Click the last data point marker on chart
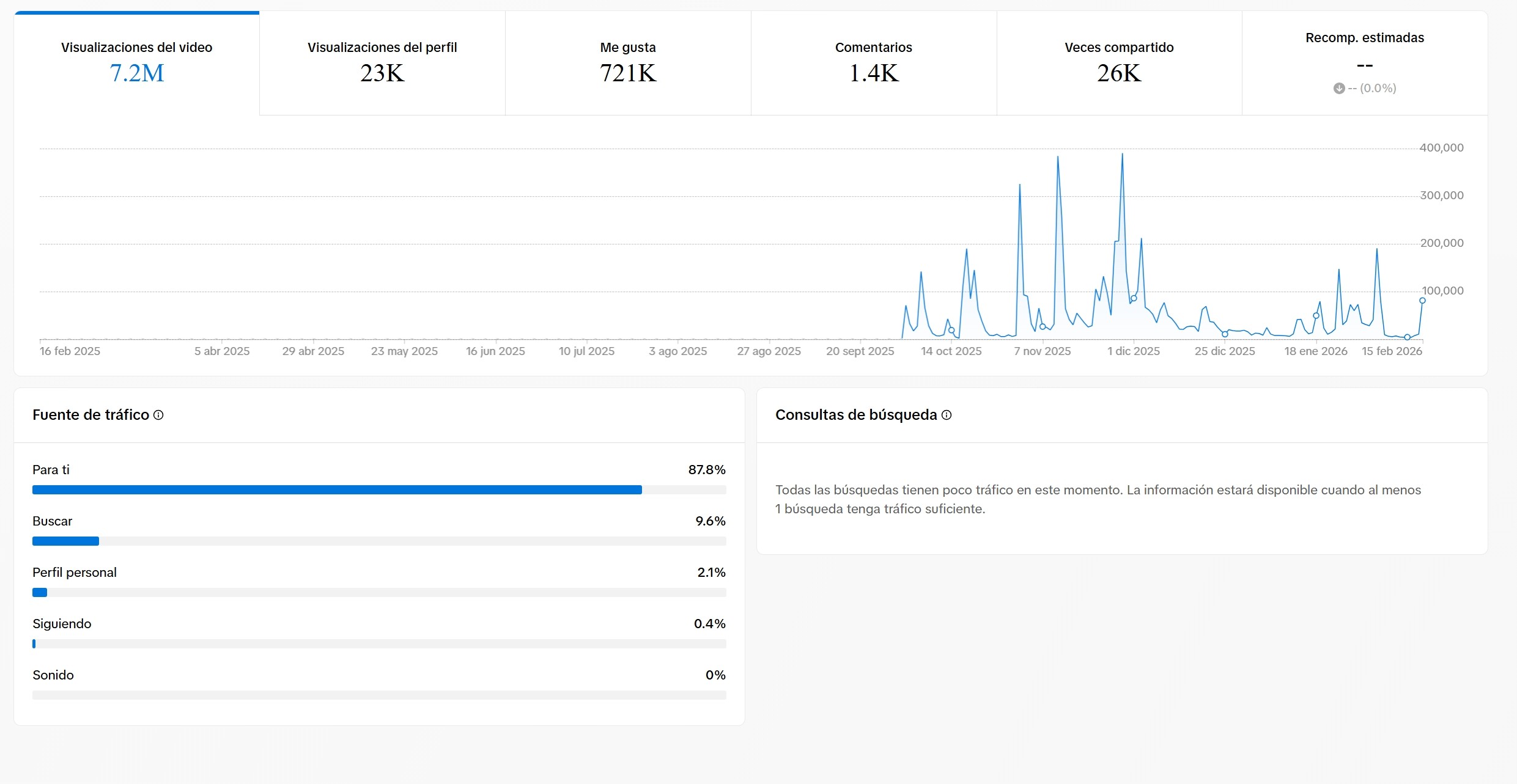 tap(1422, 301)
